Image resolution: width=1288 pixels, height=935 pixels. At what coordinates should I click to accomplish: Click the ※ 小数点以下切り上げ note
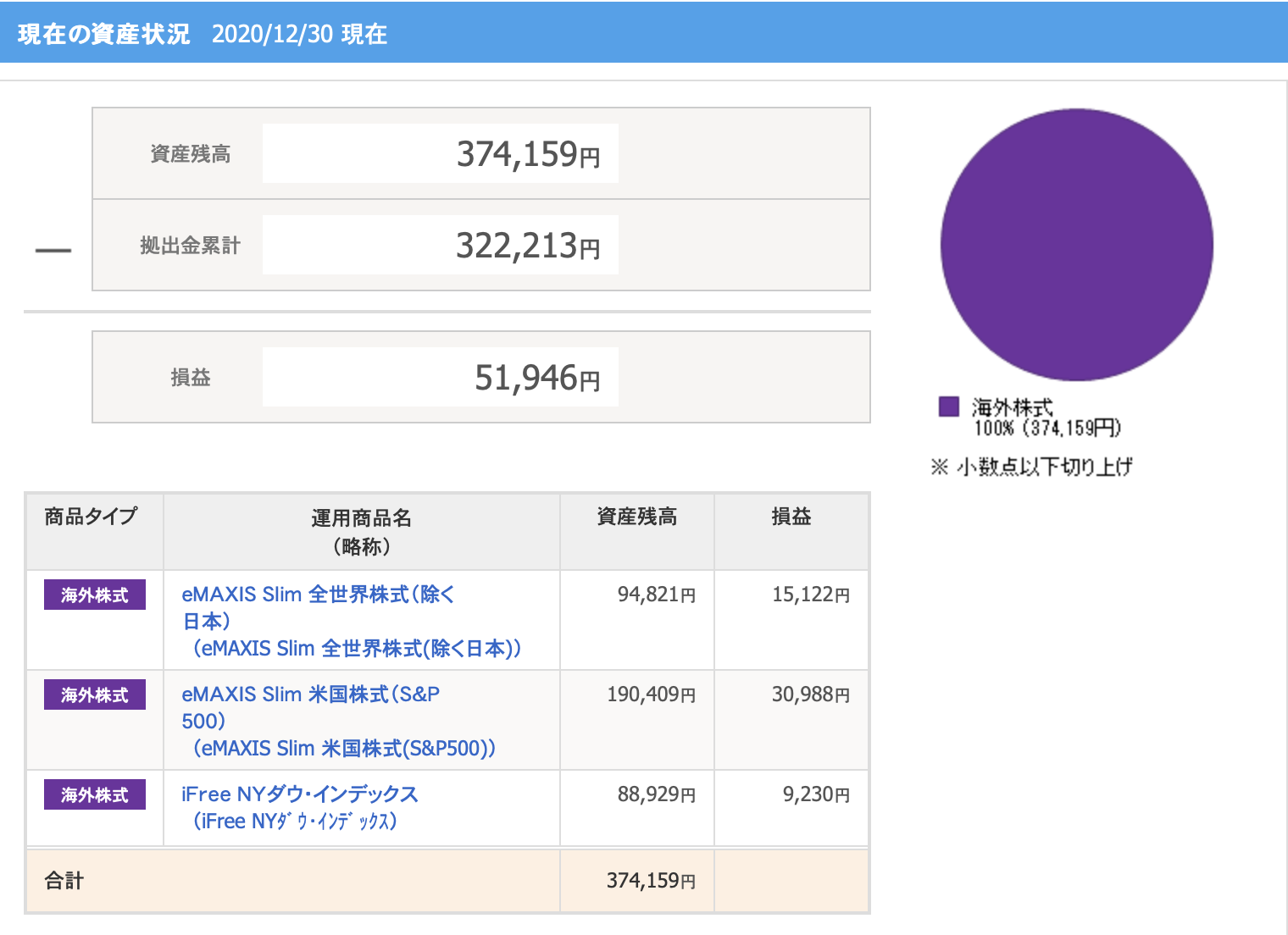coord(1031,467)
